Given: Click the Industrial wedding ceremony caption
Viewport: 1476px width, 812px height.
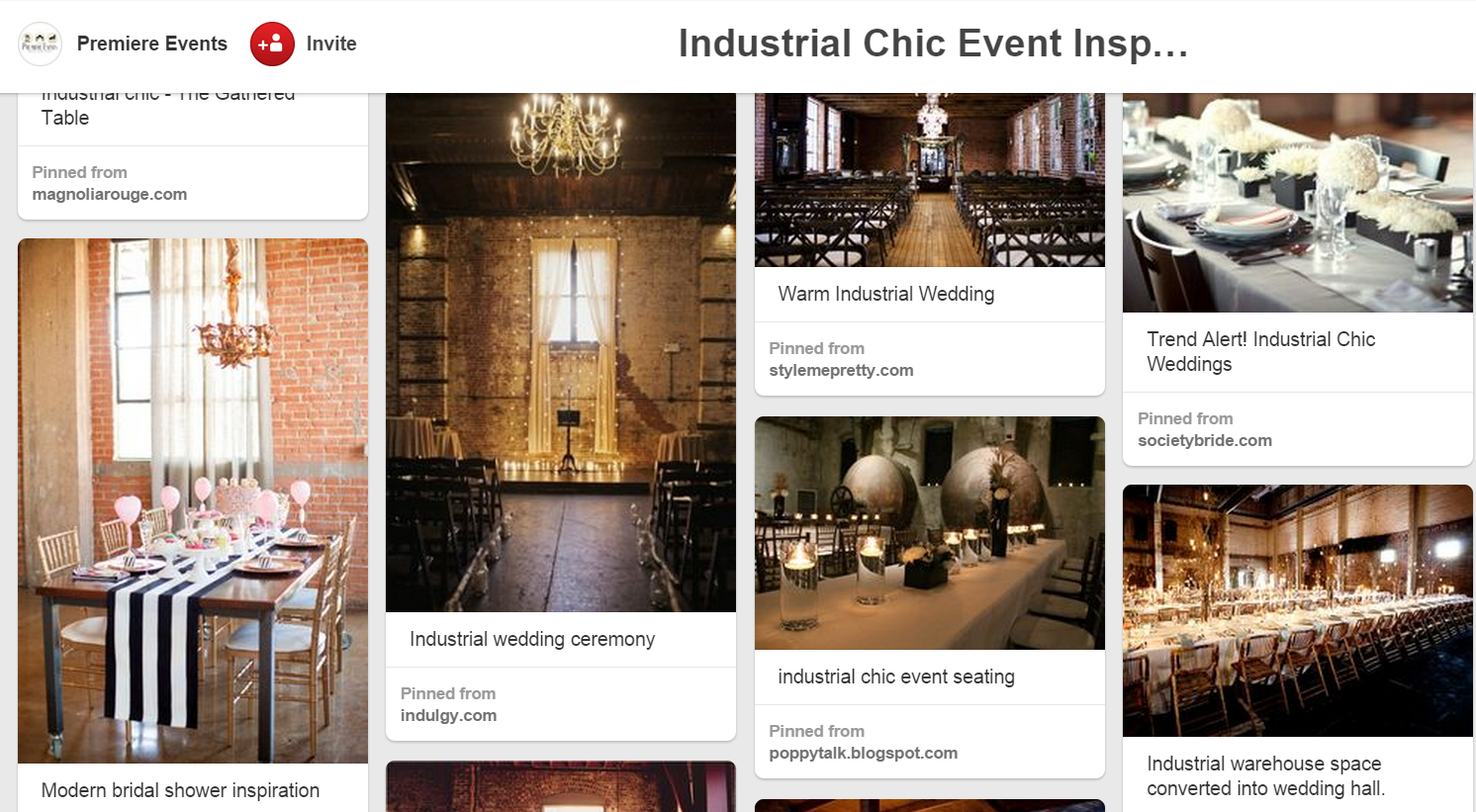Looking at the screenshot, I should coord(532,639).
